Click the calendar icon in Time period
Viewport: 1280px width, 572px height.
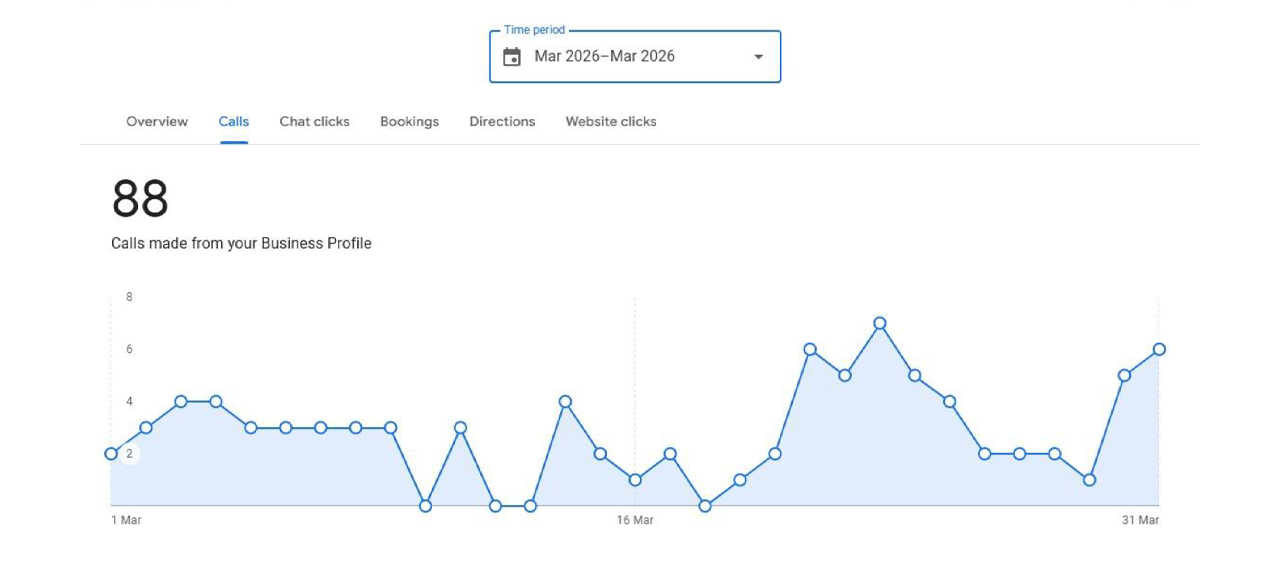[x=512, y=57]
